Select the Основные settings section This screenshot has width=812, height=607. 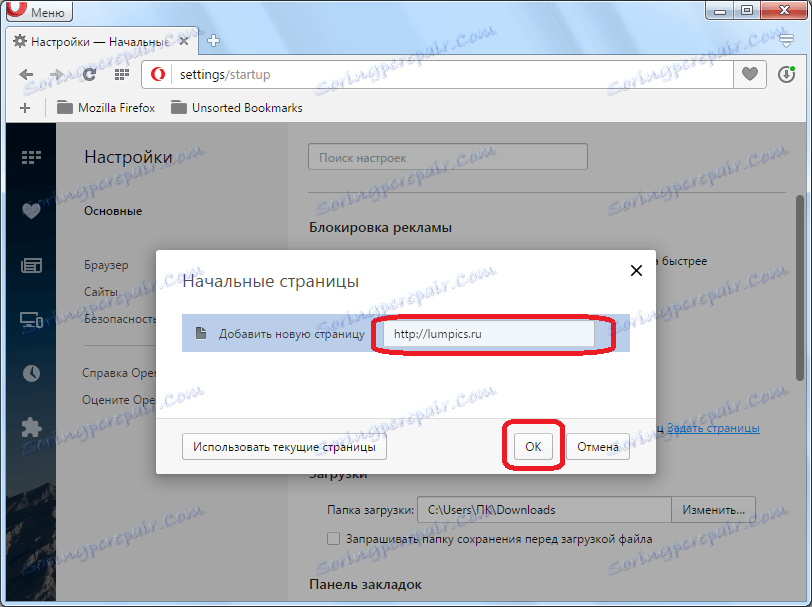click(x=113, y=211)
